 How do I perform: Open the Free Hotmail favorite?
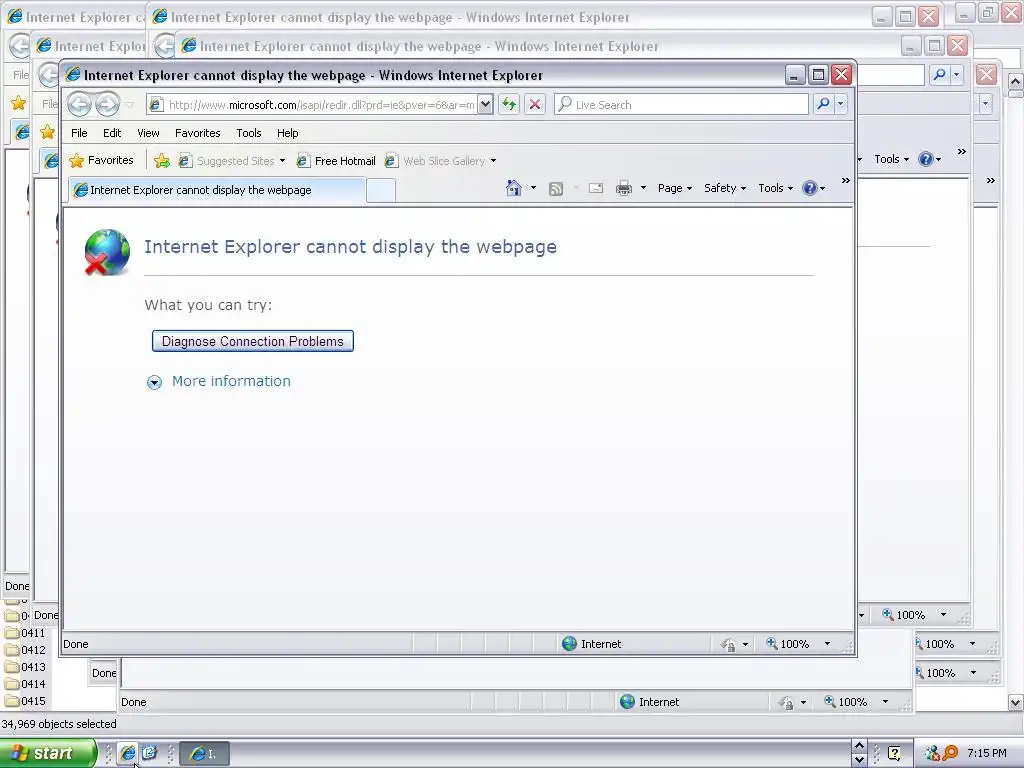coord(336,161)
